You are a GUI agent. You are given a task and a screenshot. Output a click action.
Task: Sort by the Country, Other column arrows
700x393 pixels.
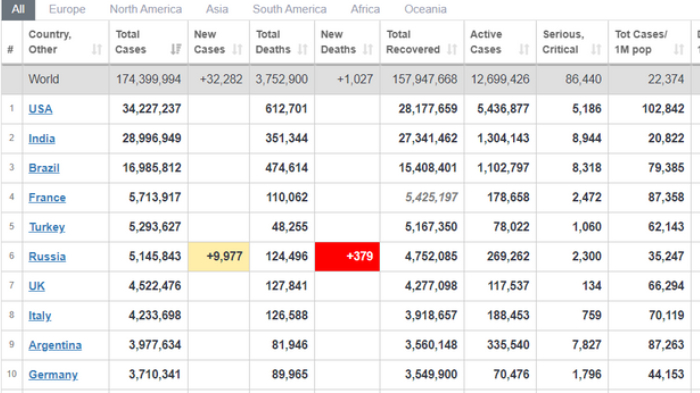pyautogui.click(x=97, y=49)
